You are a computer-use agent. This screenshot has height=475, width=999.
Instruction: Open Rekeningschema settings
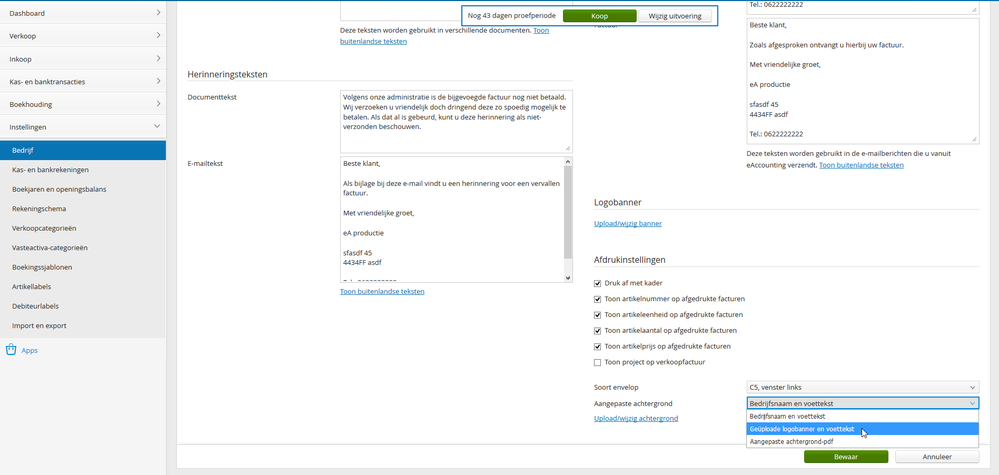[83, 208]
